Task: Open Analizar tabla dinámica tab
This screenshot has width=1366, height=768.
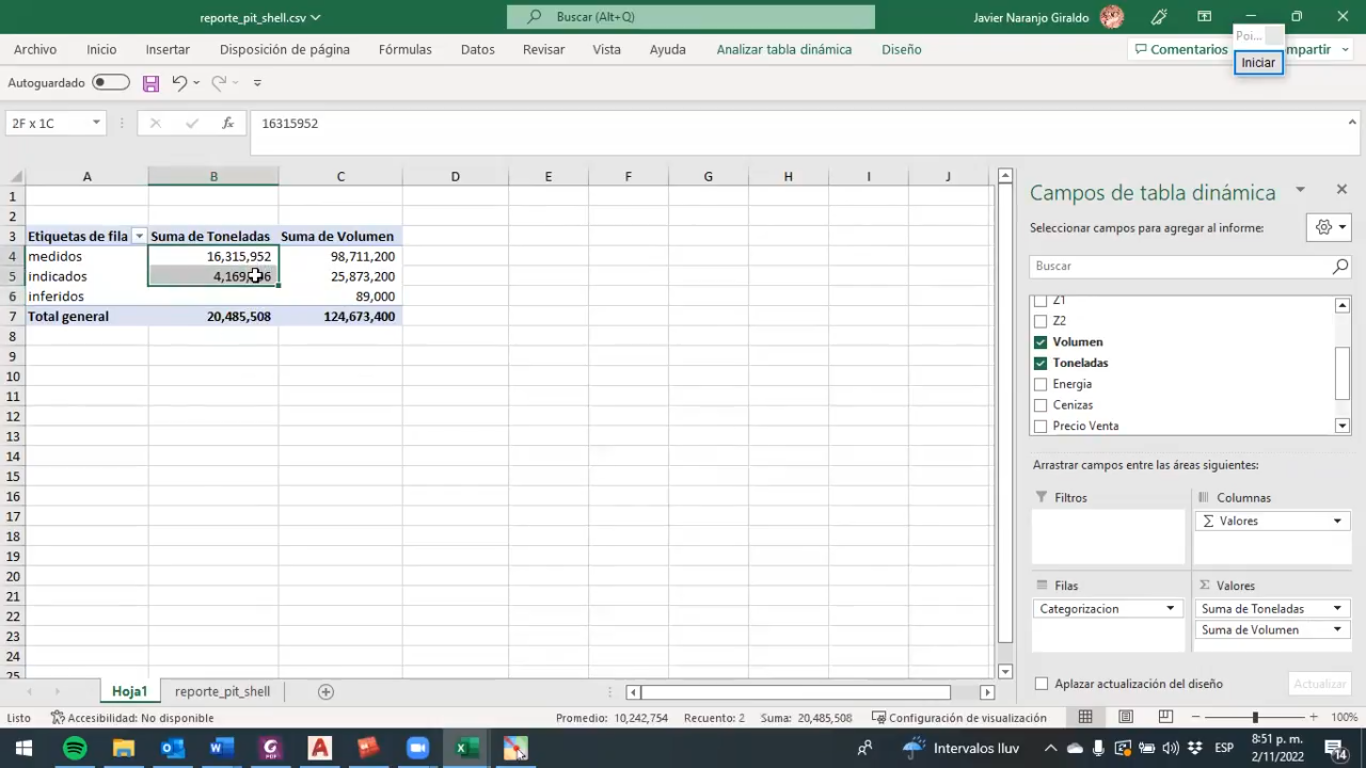Action: click(x=784, y=49)
